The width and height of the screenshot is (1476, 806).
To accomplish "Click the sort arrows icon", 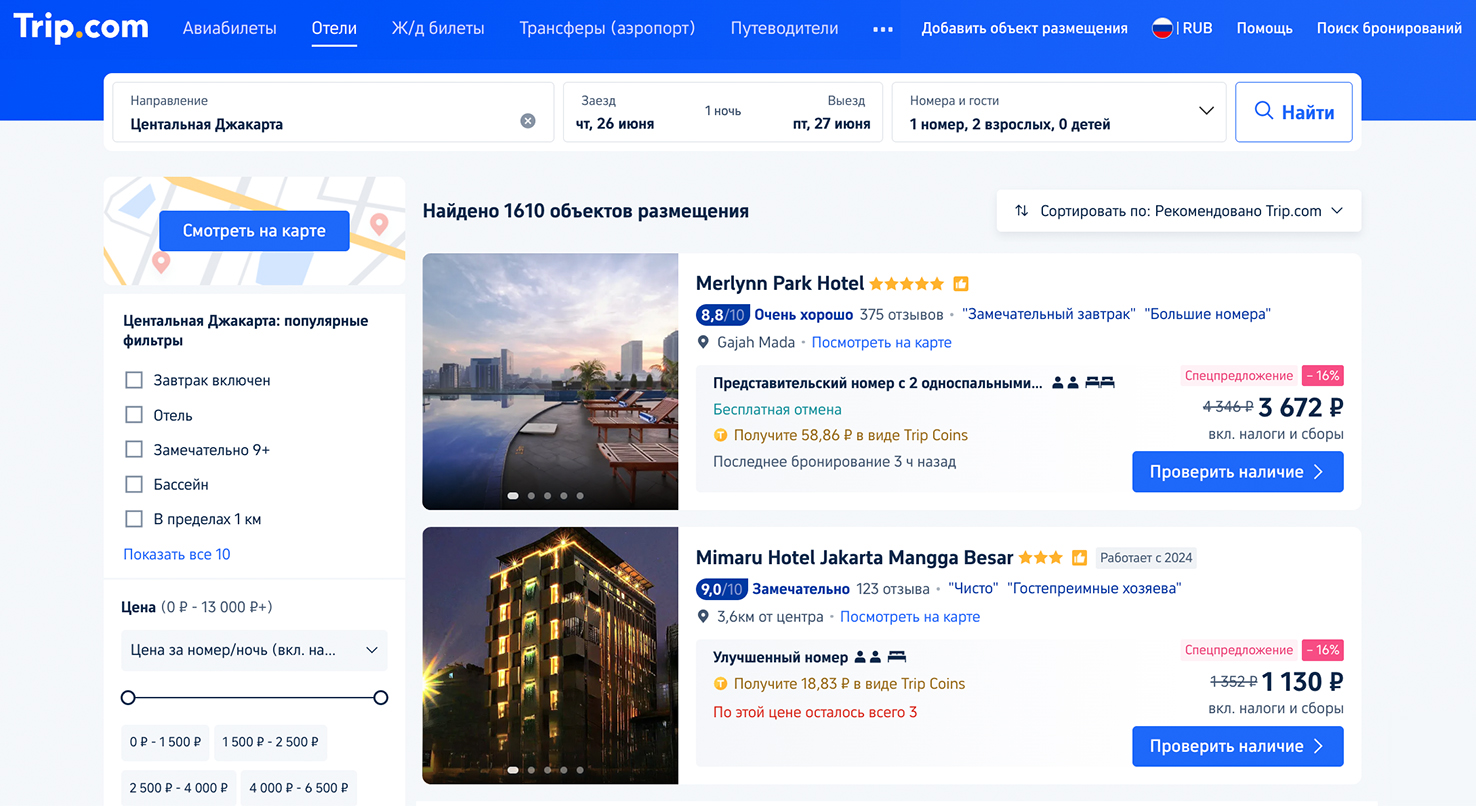I will [x=1021, y=211].
